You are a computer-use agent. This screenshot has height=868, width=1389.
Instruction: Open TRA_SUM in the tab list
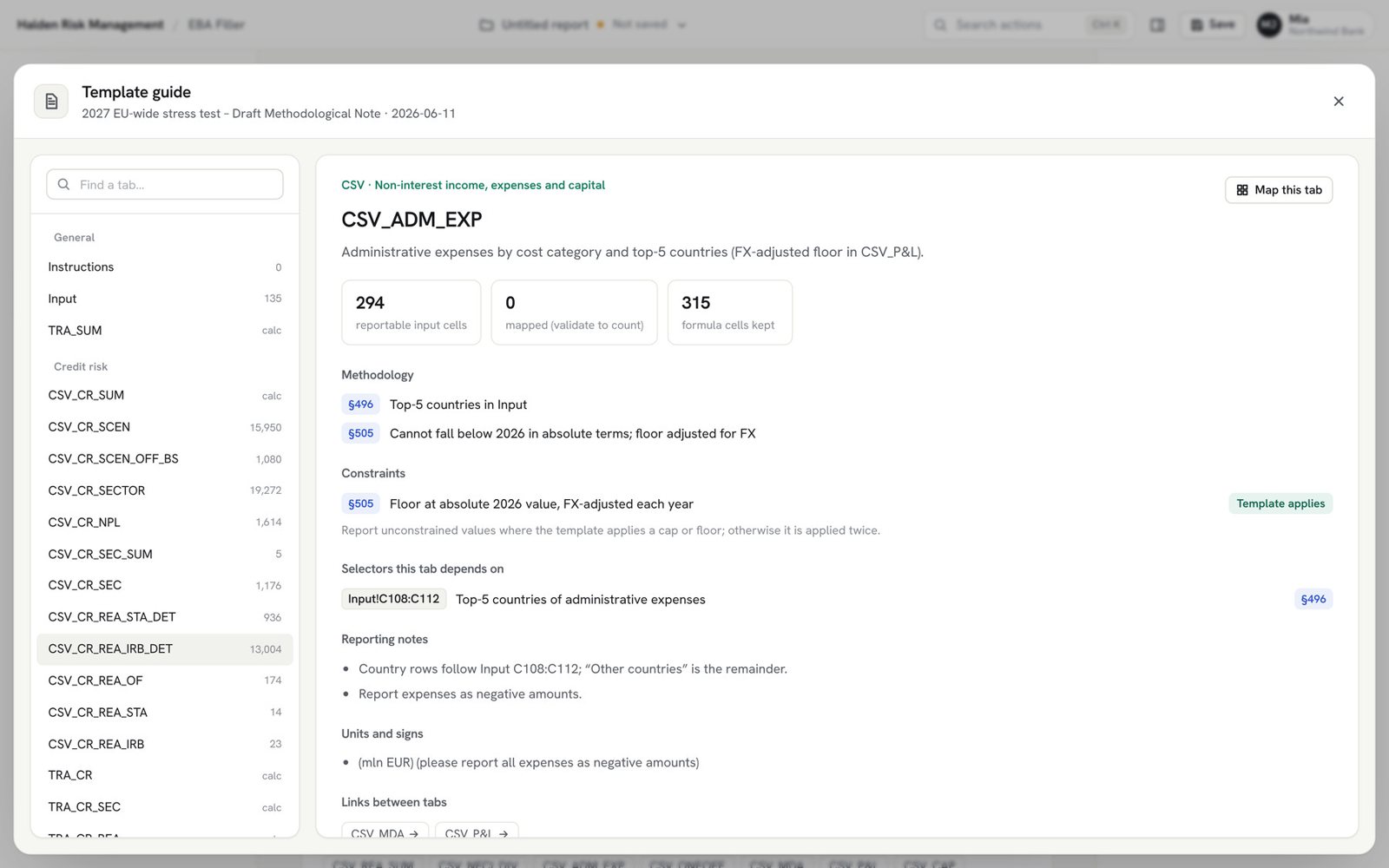click(x=165, y=331)
